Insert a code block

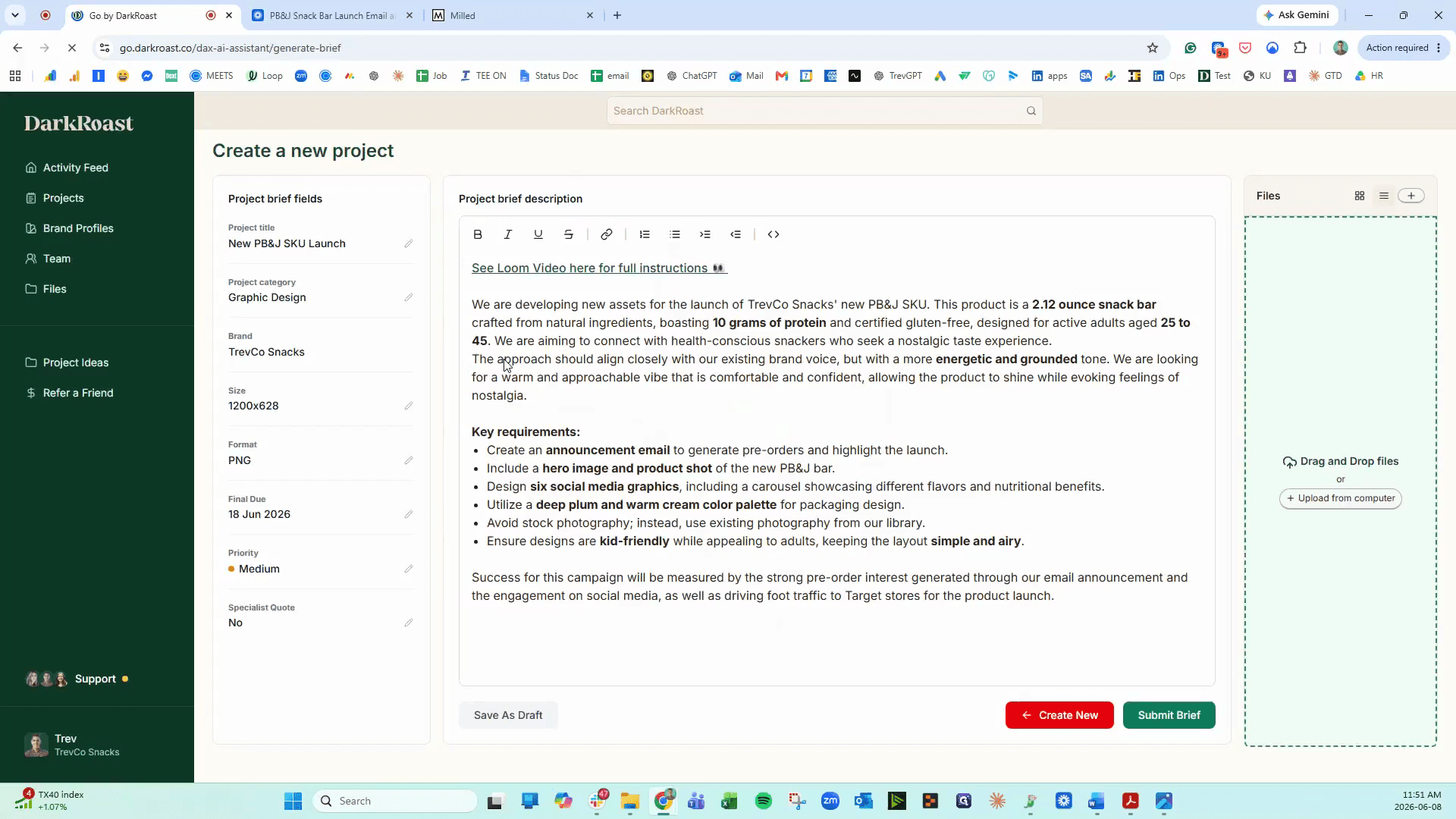click(773, 234)
